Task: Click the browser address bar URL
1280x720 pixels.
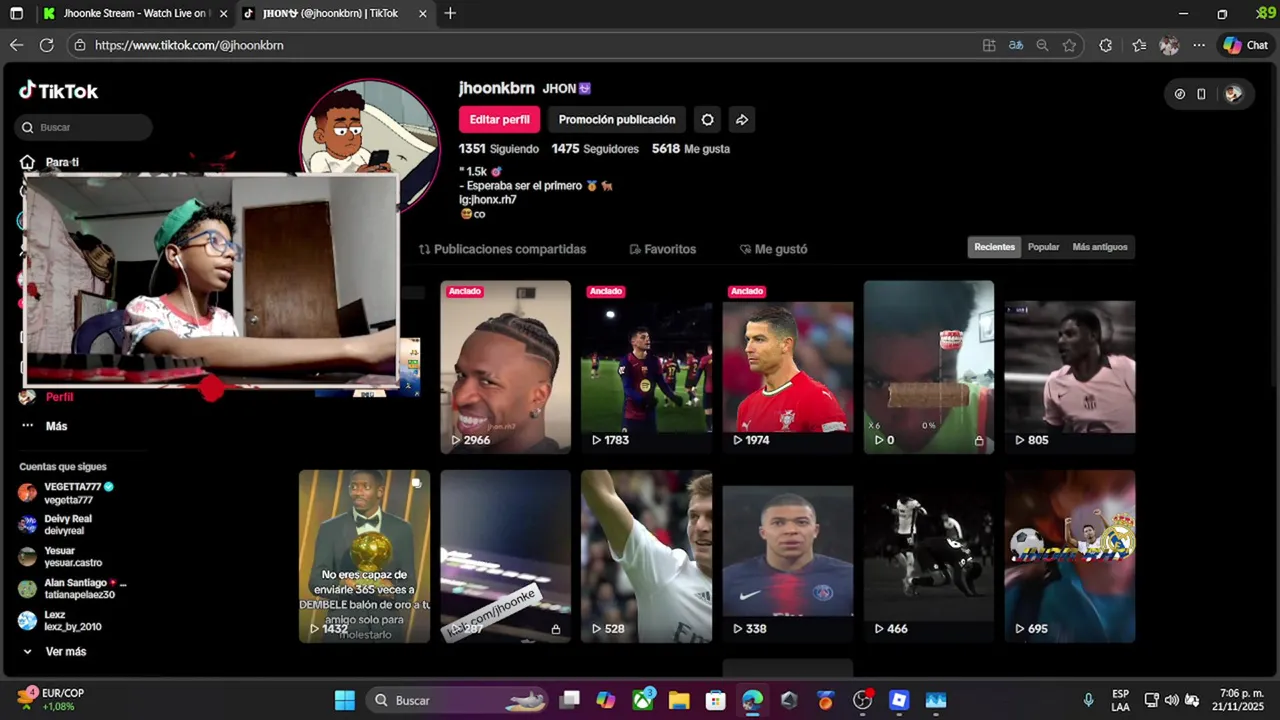Action: [x=189, y=45]
